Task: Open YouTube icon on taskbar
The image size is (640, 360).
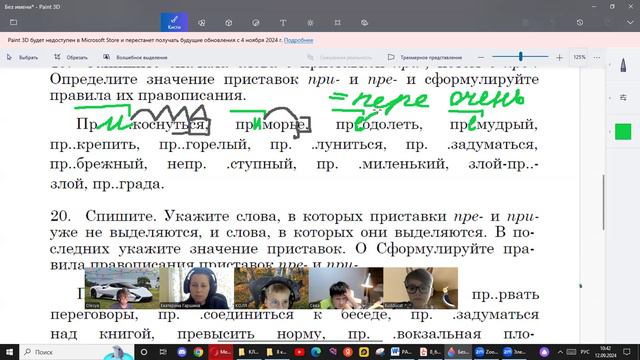Action: pyautogui.click(x=299, y=352)
